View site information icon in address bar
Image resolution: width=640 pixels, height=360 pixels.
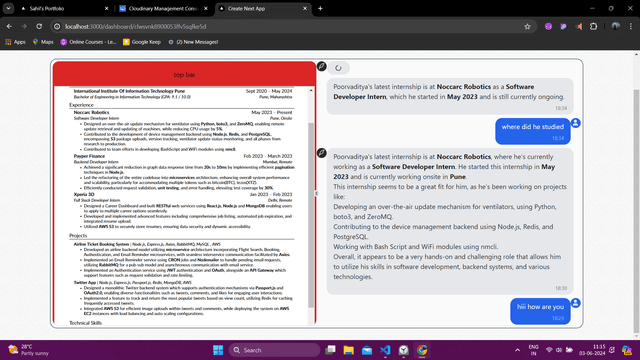(57, 27)
